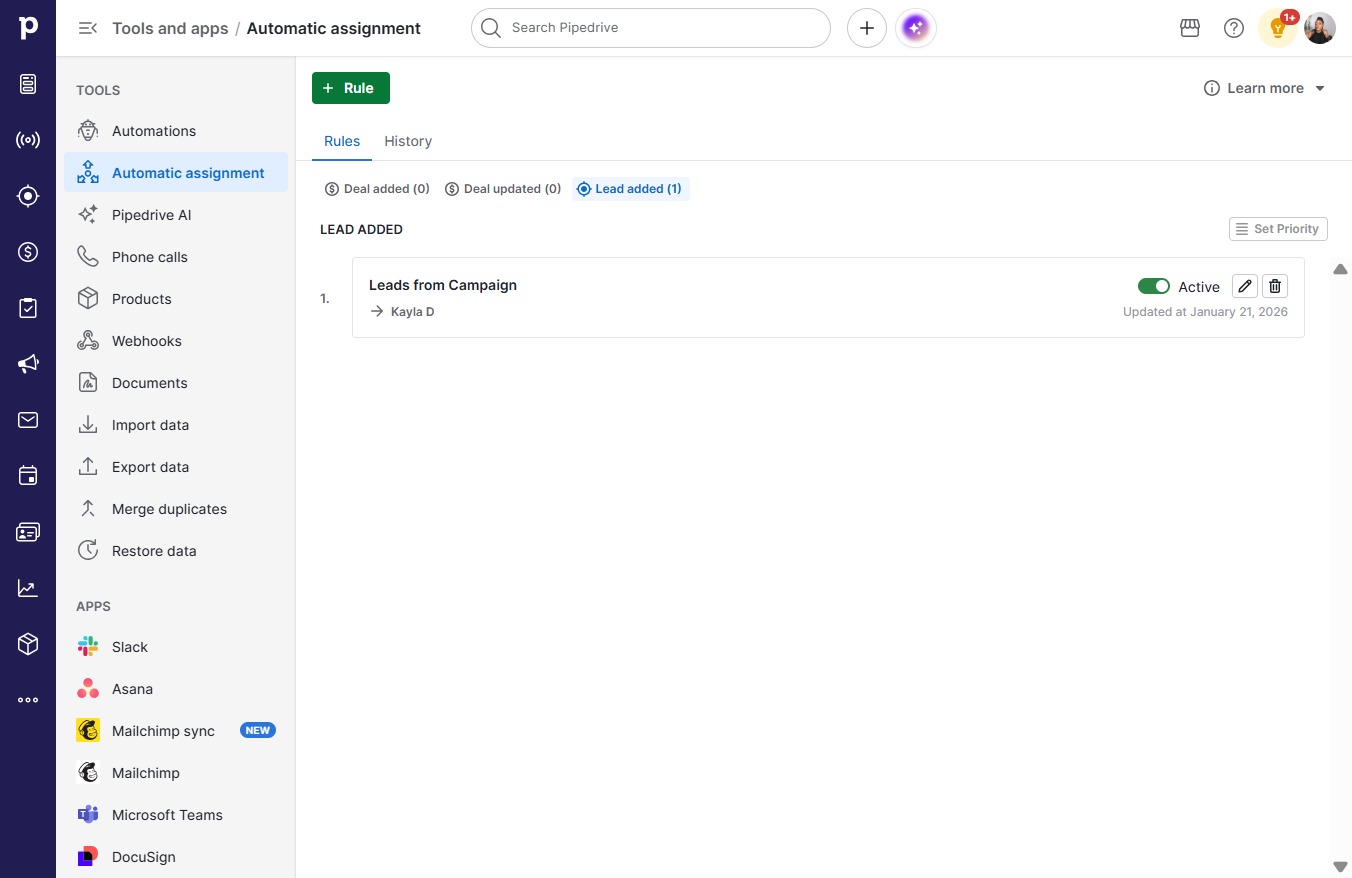
Task: Switch to the History tab
Action: click(x=408, y=141)
